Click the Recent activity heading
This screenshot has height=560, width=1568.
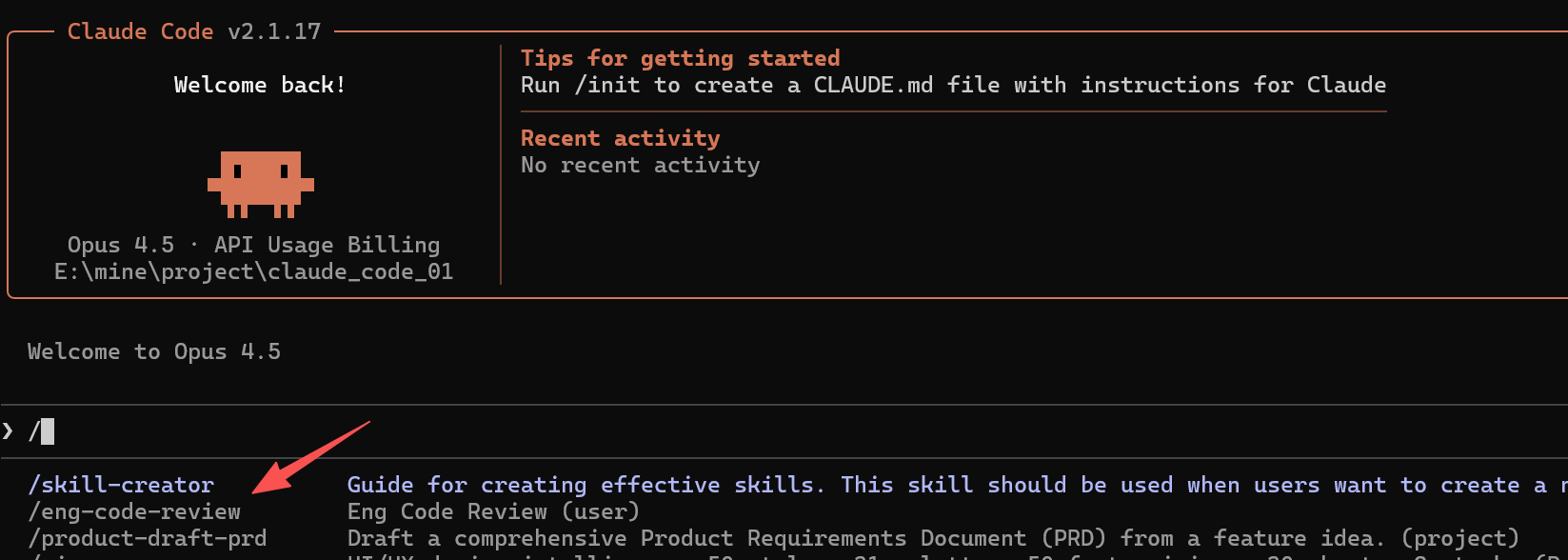click(620, 138)
